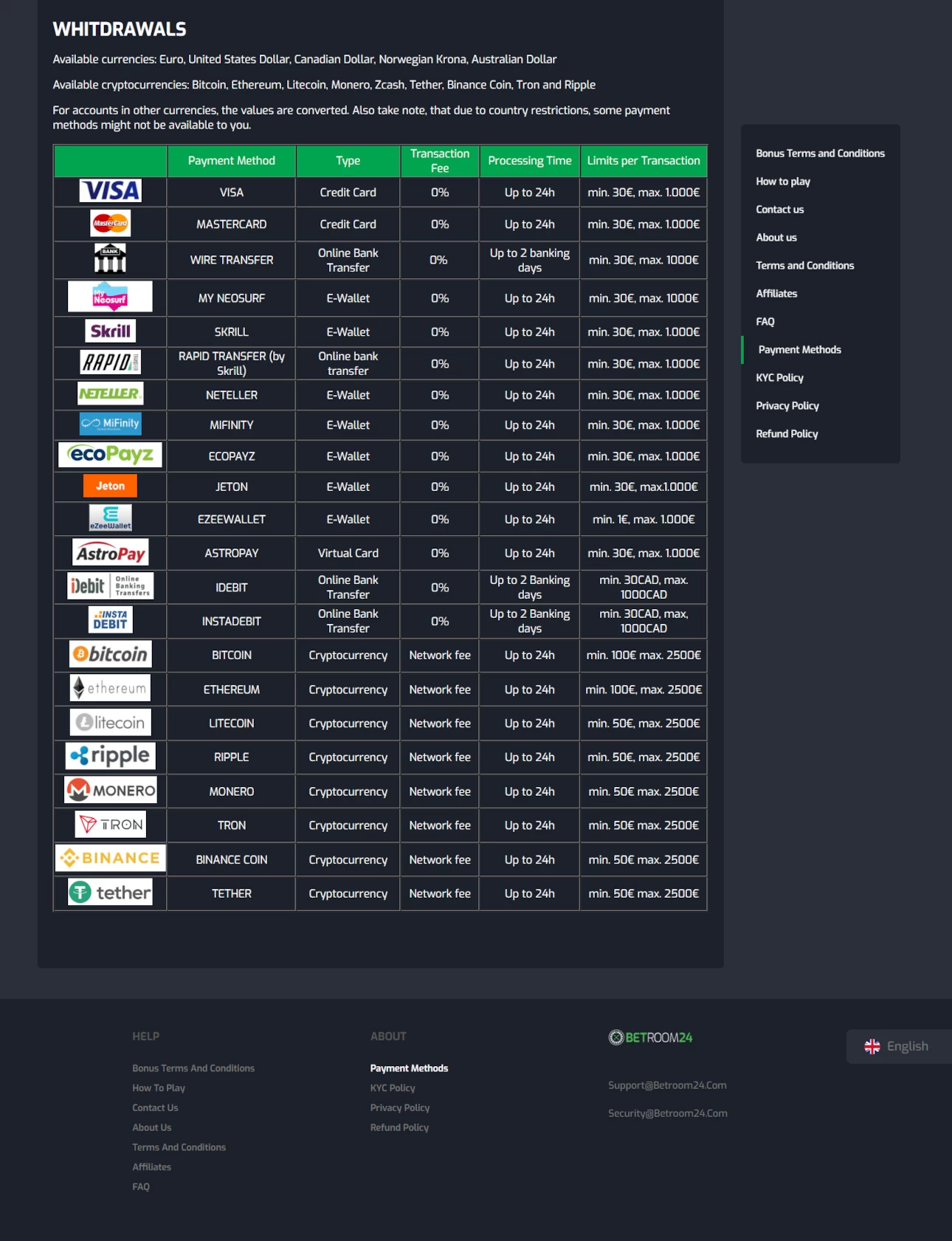
Task: Open footer How To Play link
Action: click(x=159, y=1088)
